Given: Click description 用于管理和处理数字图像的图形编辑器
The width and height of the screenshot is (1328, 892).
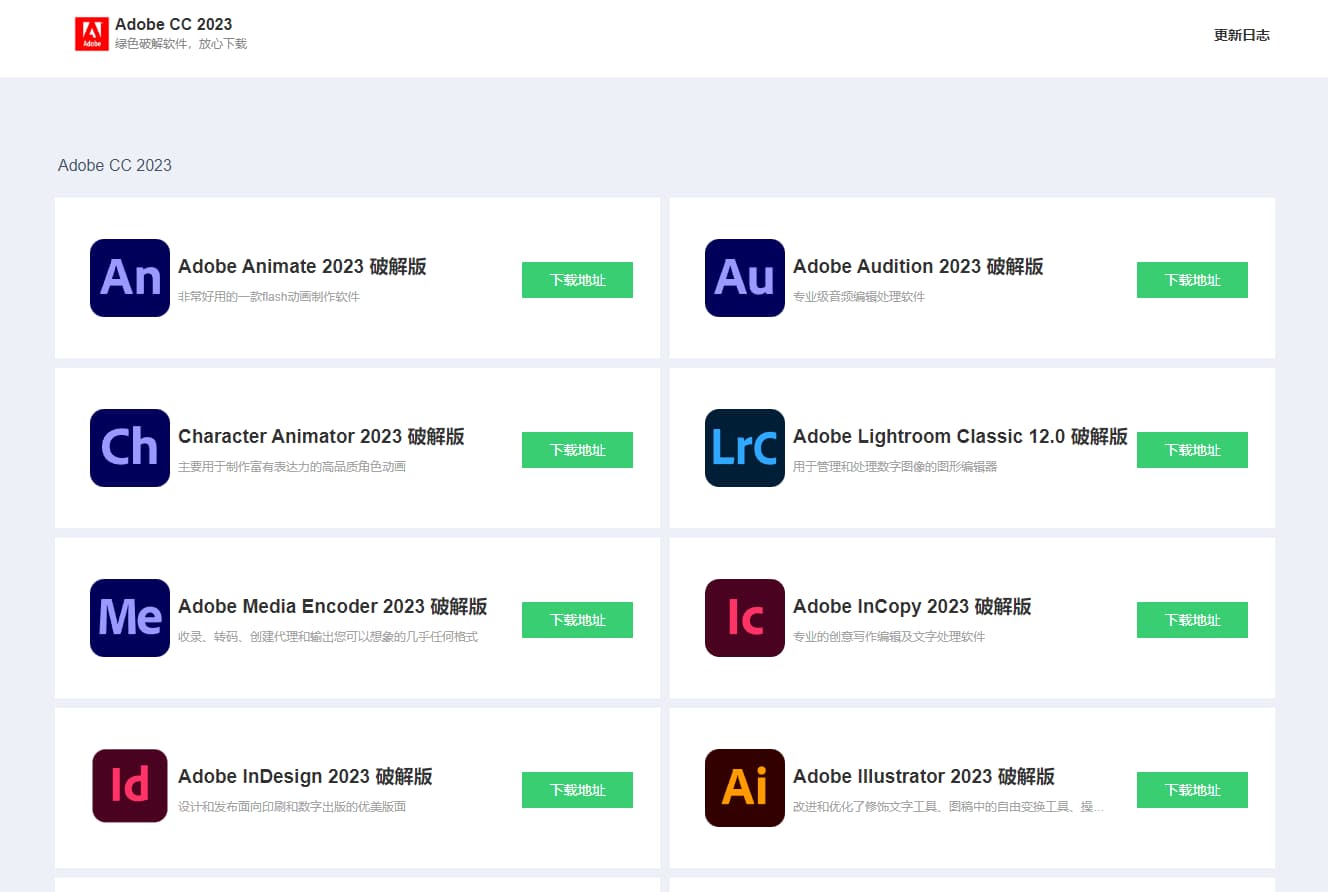Looking at the screenshot, I should click(895, 467).
